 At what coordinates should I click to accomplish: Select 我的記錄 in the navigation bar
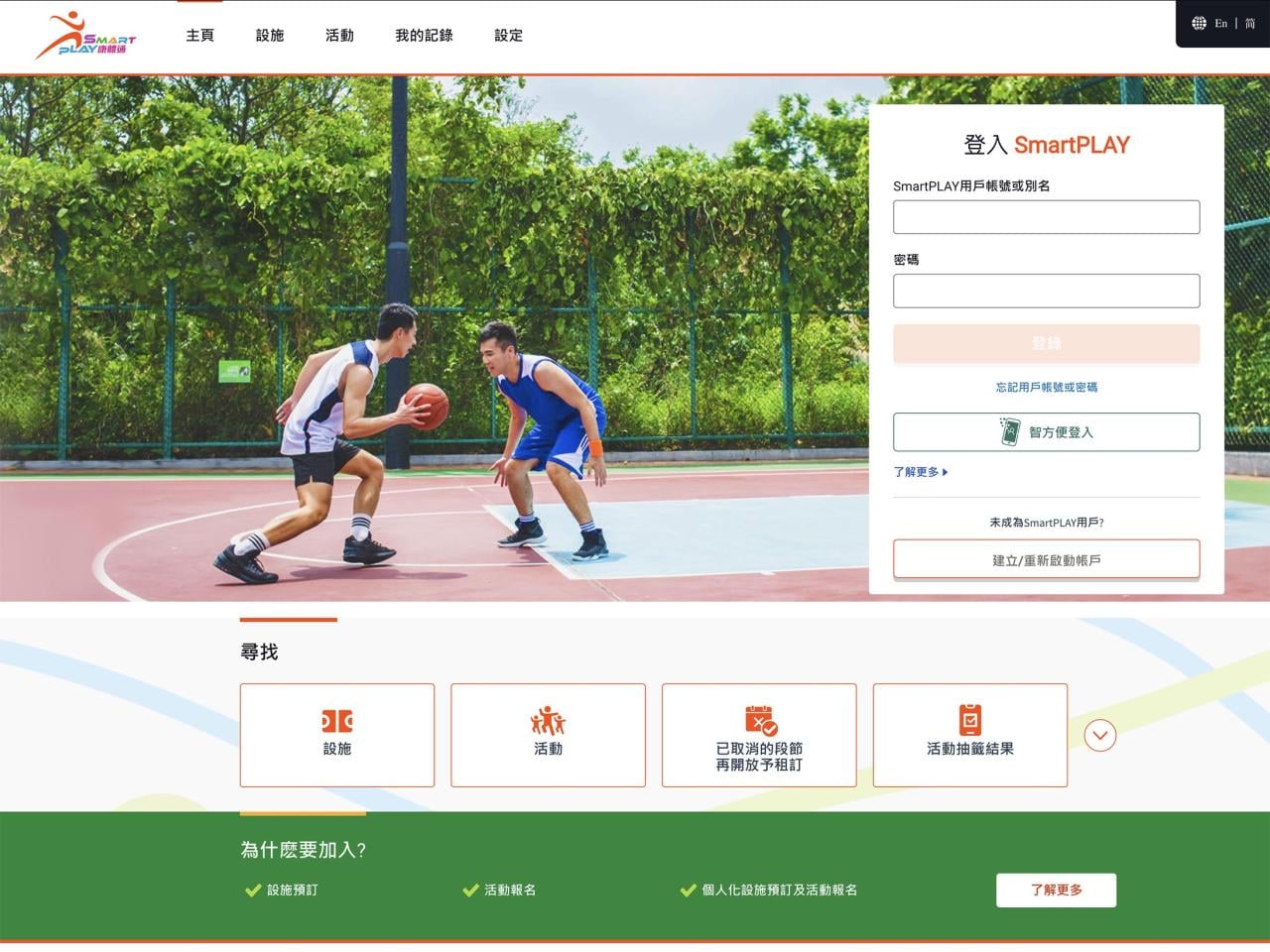click(424, 36)
